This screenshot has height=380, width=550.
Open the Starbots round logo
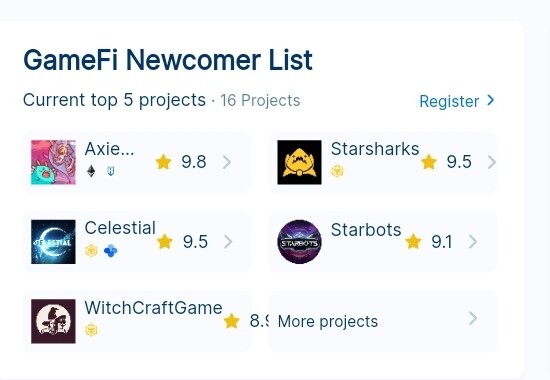point(299,242)
